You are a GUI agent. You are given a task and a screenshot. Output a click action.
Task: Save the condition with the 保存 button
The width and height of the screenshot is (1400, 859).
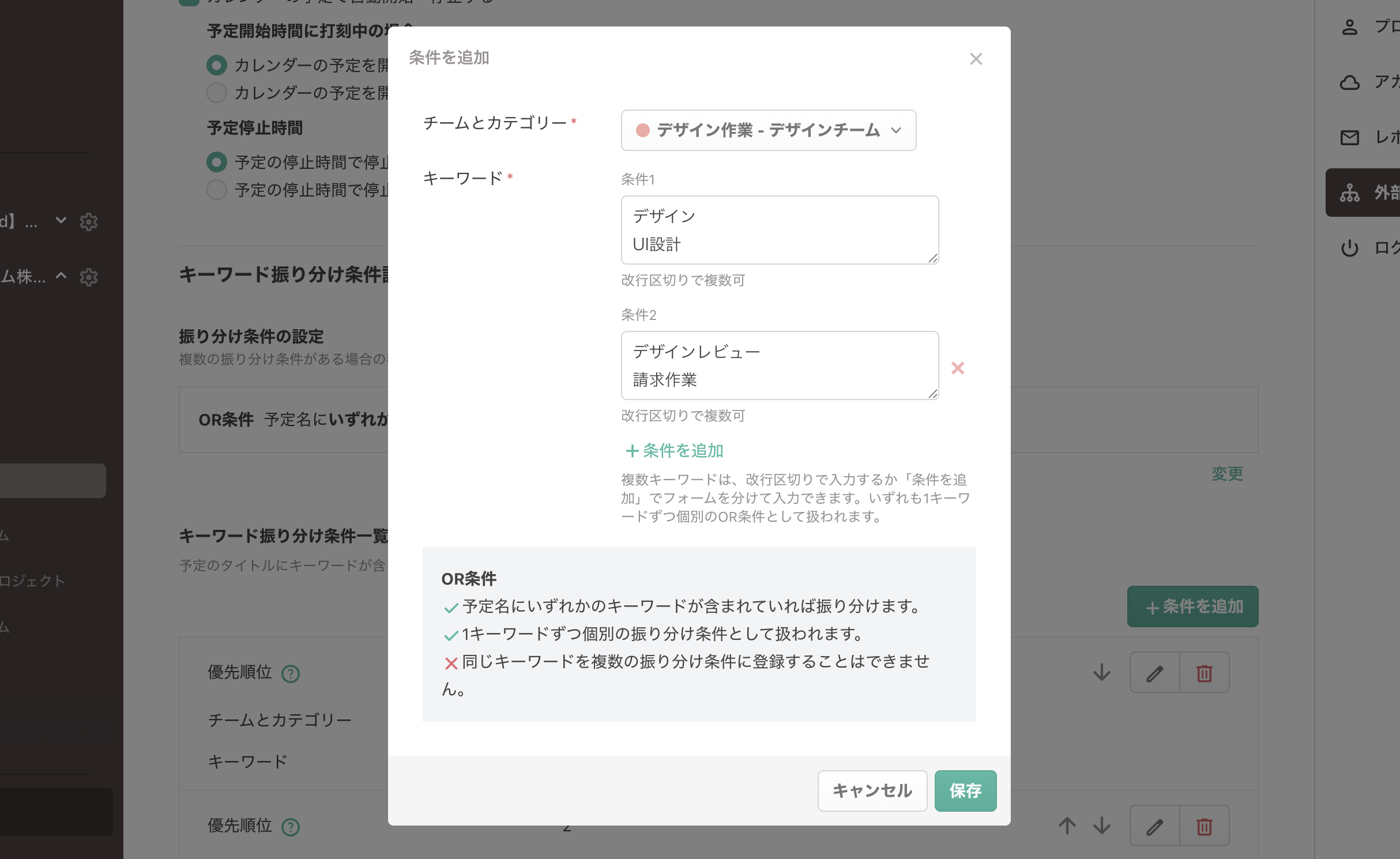point(965,790)
